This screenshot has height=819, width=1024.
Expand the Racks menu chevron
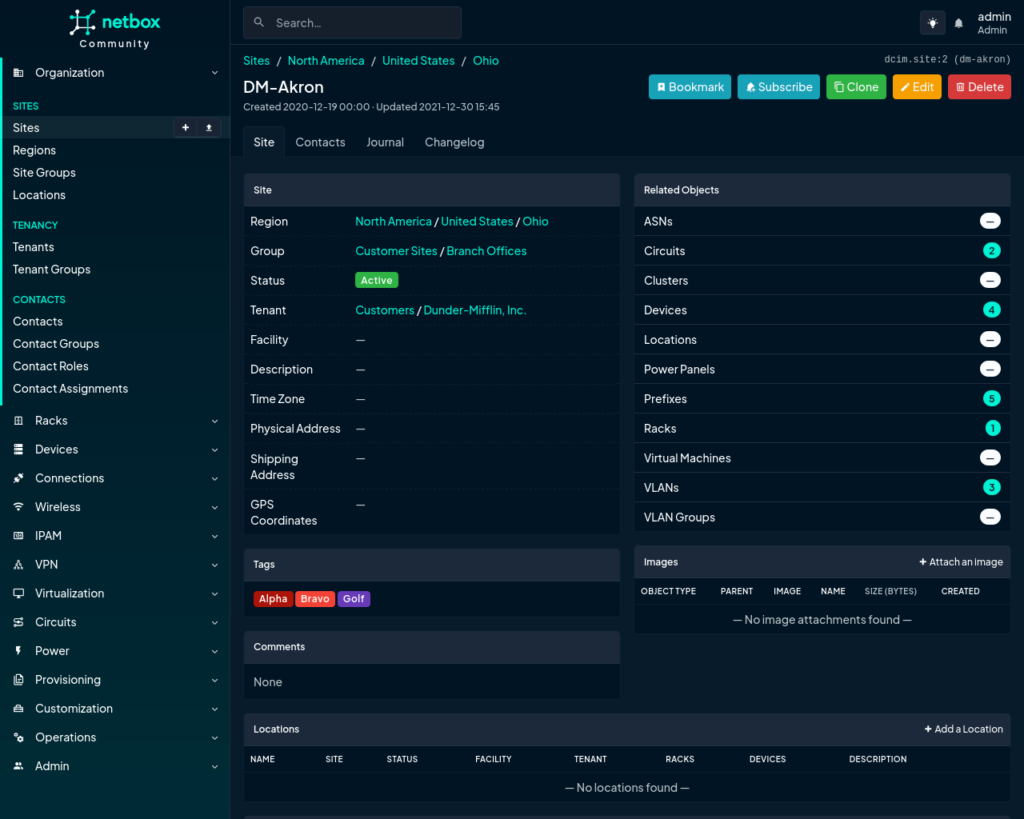[x=215, y=421]
